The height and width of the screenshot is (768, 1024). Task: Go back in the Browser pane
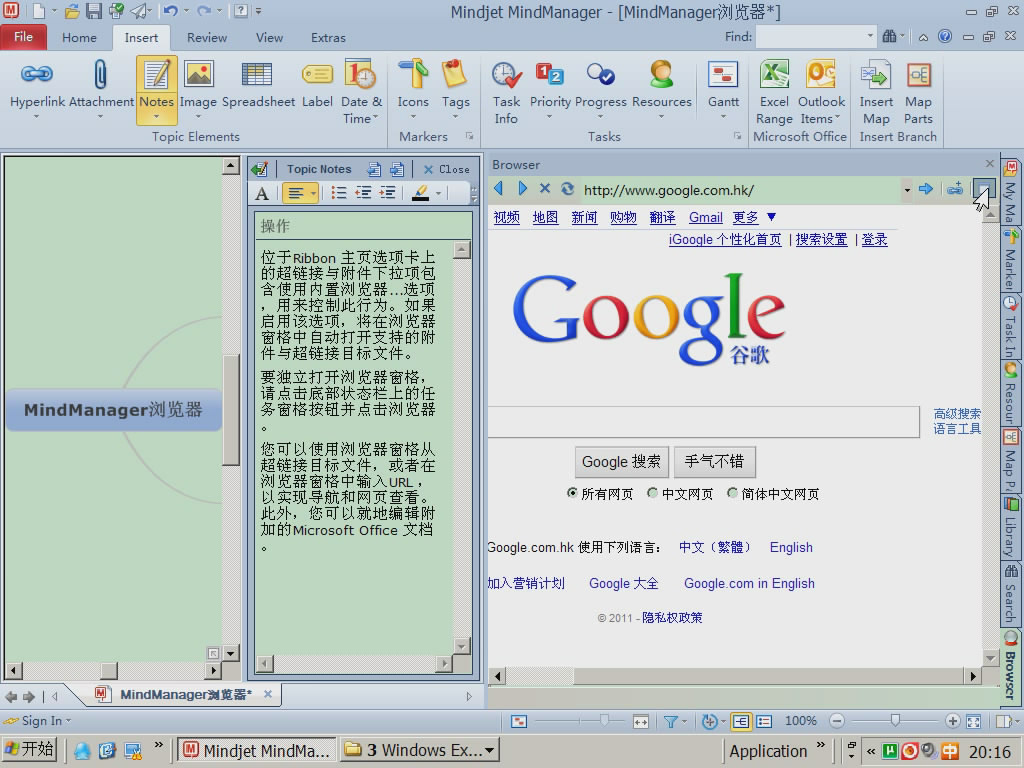[x=499, y=189]
